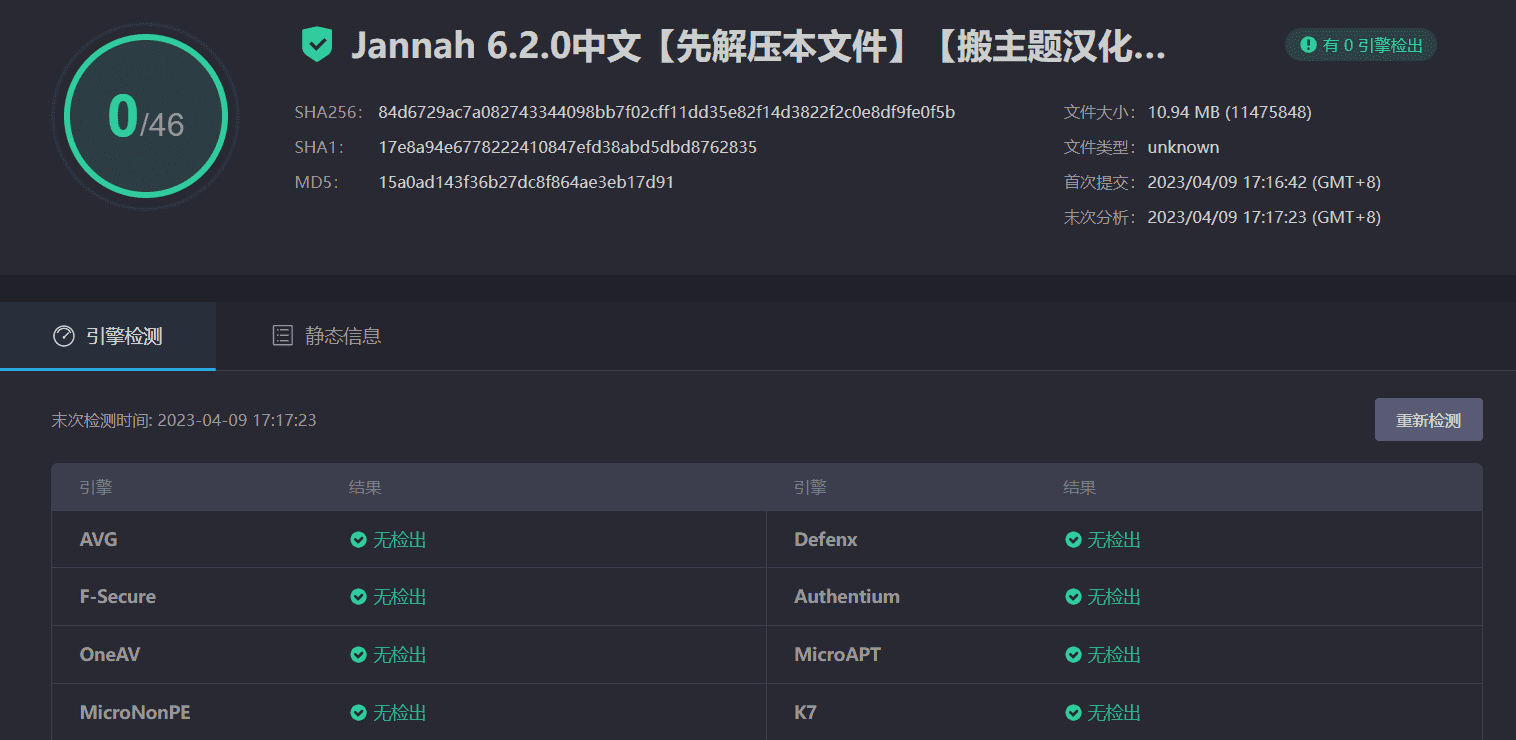Viewport: 1516px width, 740px height.
Task: Click the AVG engine name
Action: click(98, 540)
